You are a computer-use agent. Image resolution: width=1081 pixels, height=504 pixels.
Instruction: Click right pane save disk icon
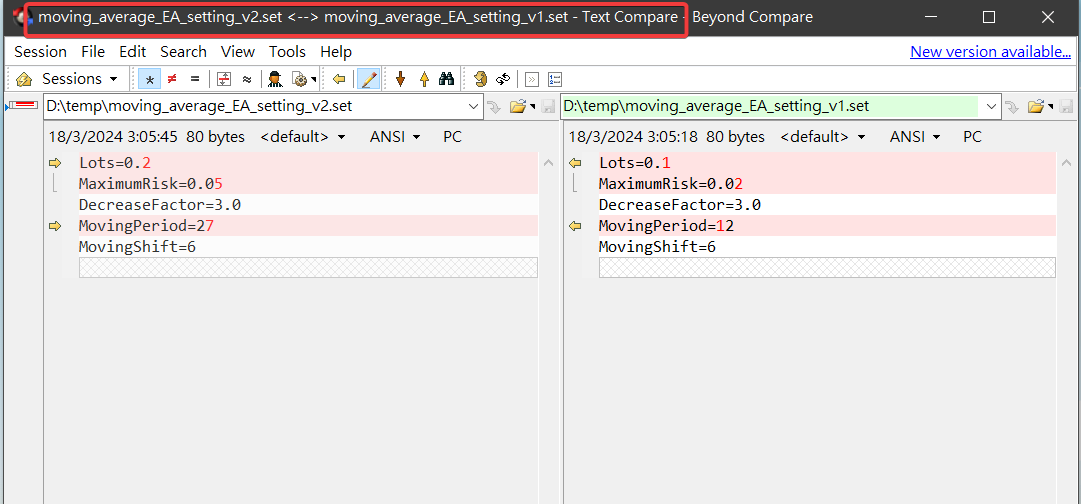click(x=1067, y=106)
